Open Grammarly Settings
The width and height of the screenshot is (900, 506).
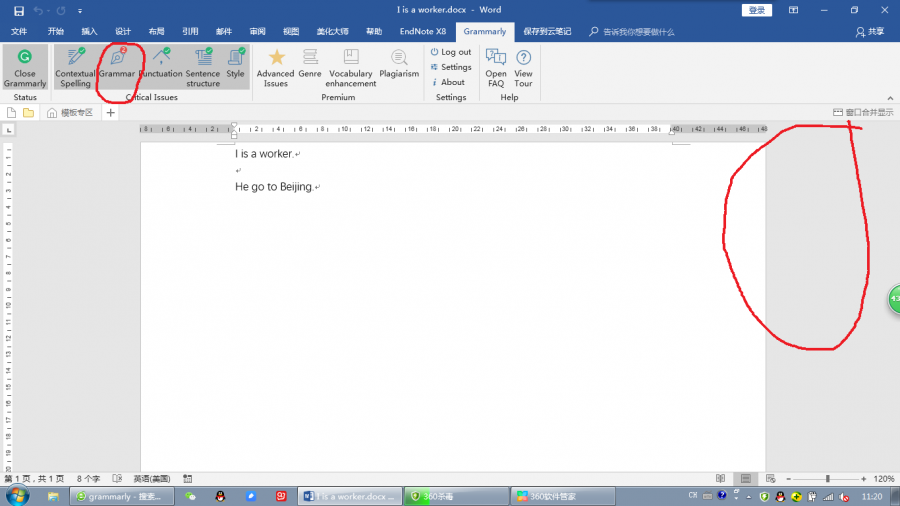[451, 67]
